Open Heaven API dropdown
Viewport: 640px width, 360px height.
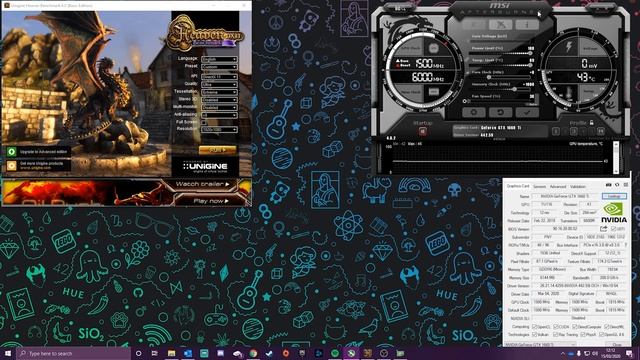(x=219, y=76)
